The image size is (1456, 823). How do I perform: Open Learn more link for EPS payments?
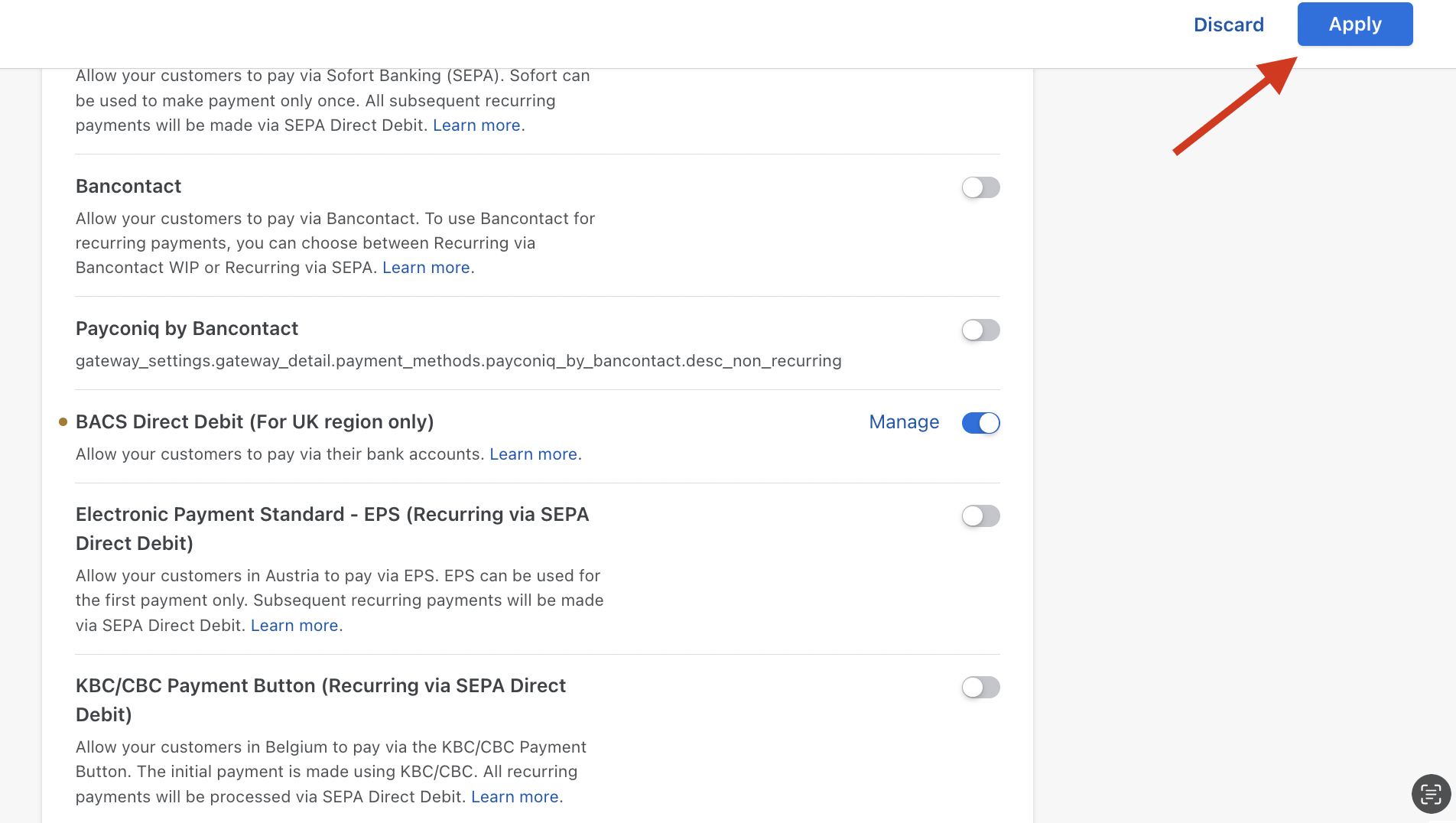(294, 626)
